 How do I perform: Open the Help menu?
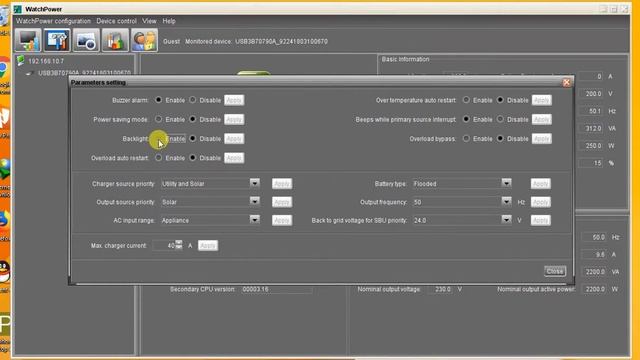point(169,21)
